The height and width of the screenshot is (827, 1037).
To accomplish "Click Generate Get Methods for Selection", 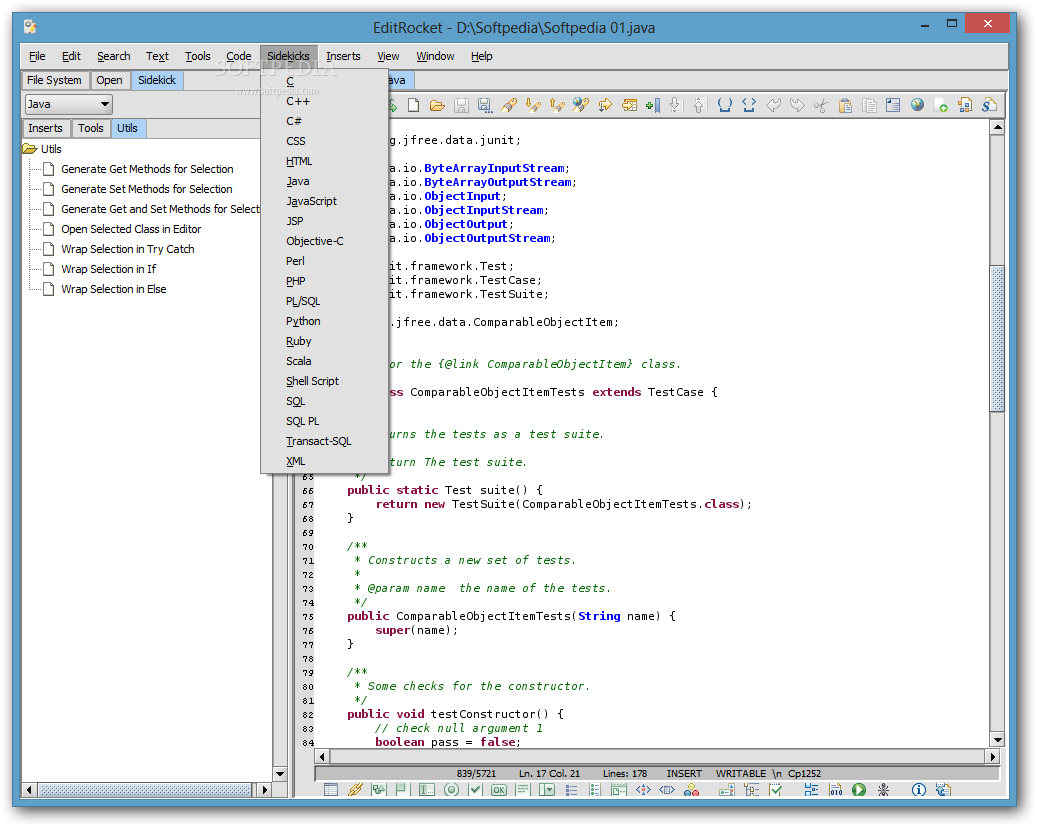I will tap(147, 169).
